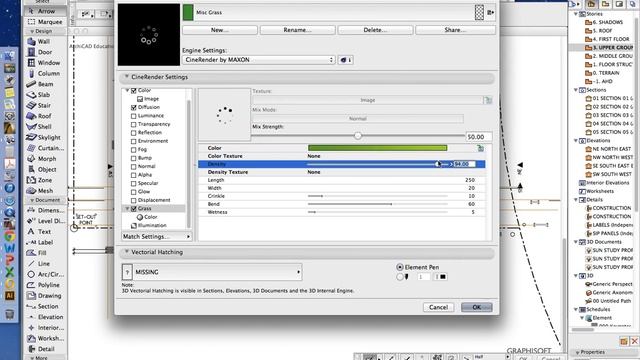Viewport: 640px width, 360px height.
Task: Activate the Shell tool
Action: (x=44, y=127)
